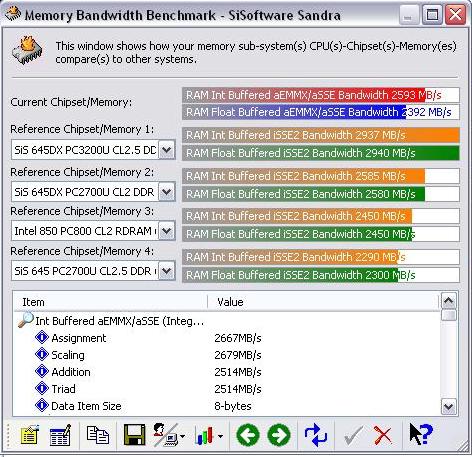Click the orange RAM Int iSSE2 2937 MB/s bar
Image resolution: width=472 pixels, height=457 pixels.
pyautogui.click(x=321, y=135)
